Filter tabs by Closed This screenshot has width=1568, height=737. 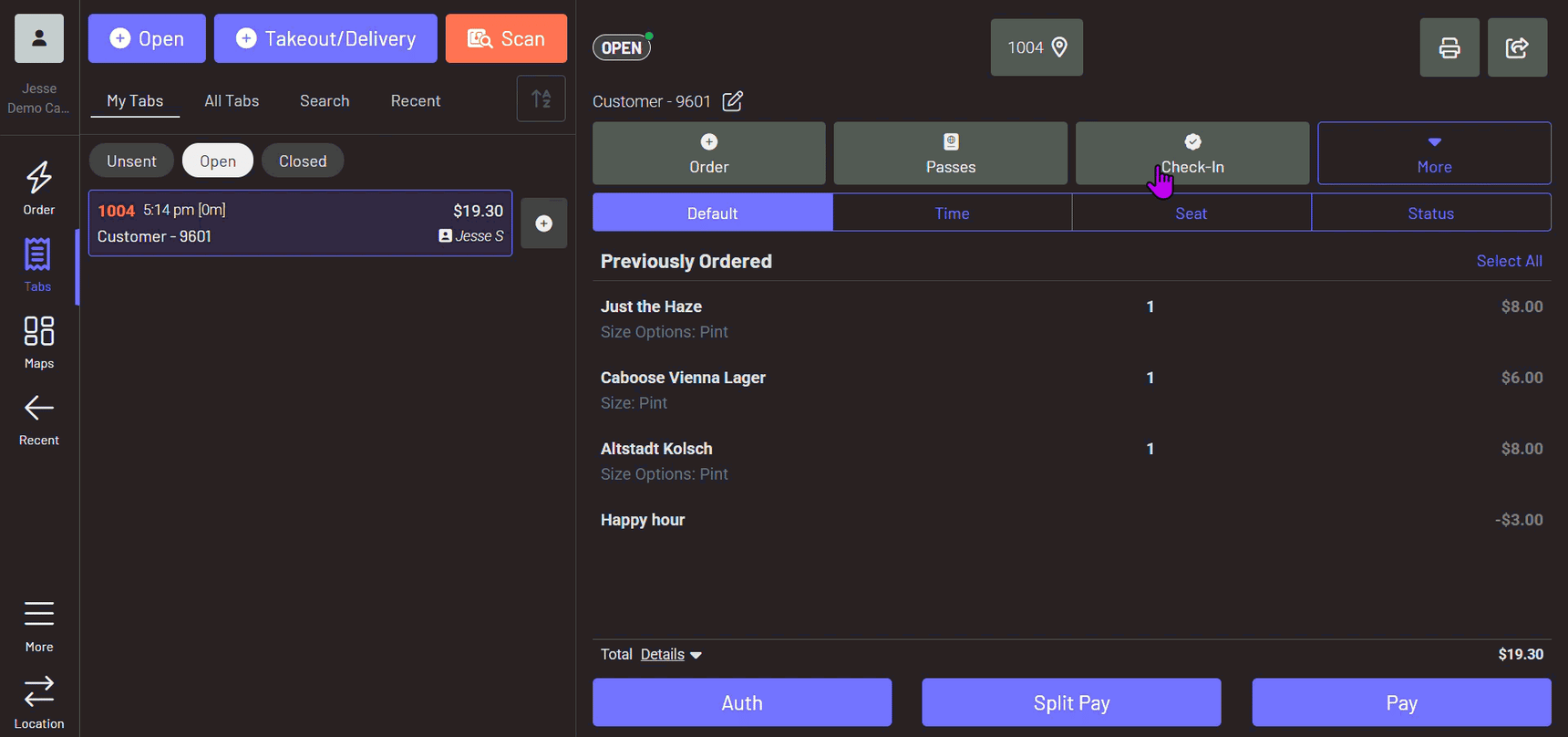302,161
